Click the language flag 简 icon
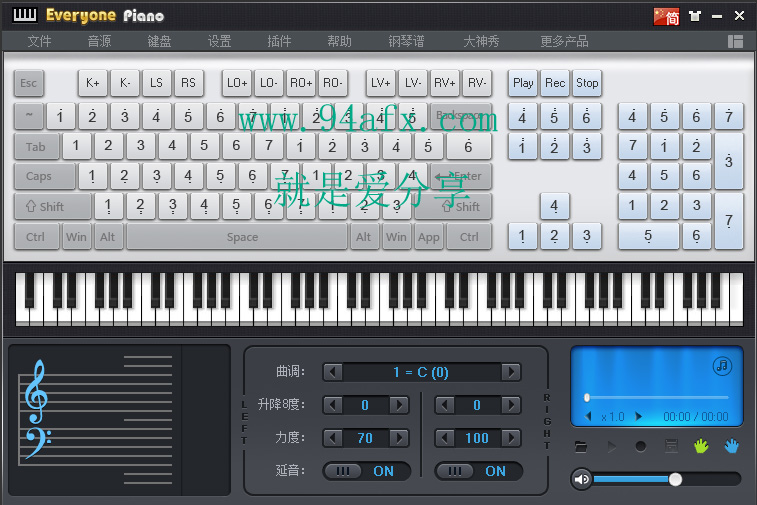 (x=666, y=16)
